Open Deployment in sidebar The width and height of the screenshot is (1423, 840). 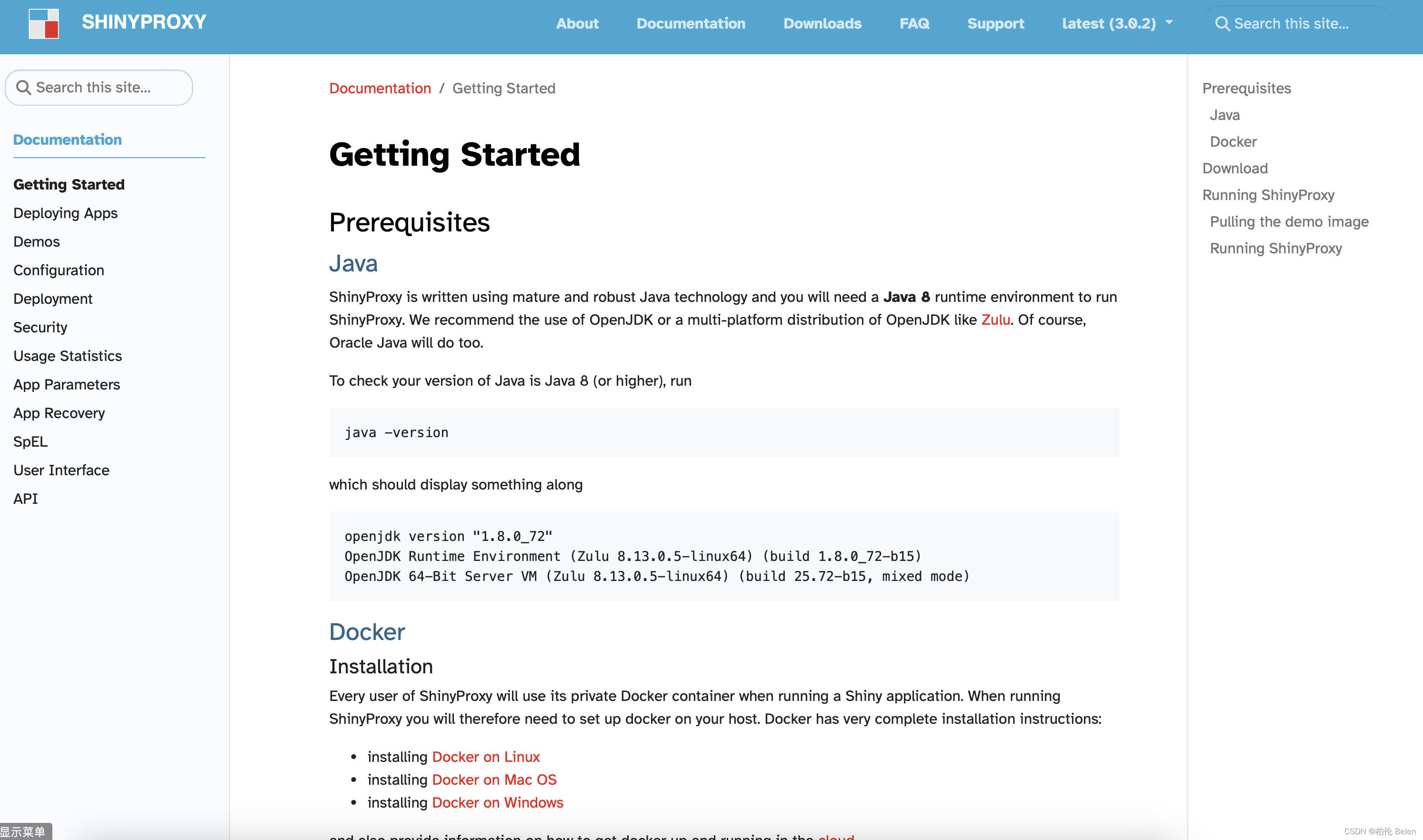[x=53, y=299]
